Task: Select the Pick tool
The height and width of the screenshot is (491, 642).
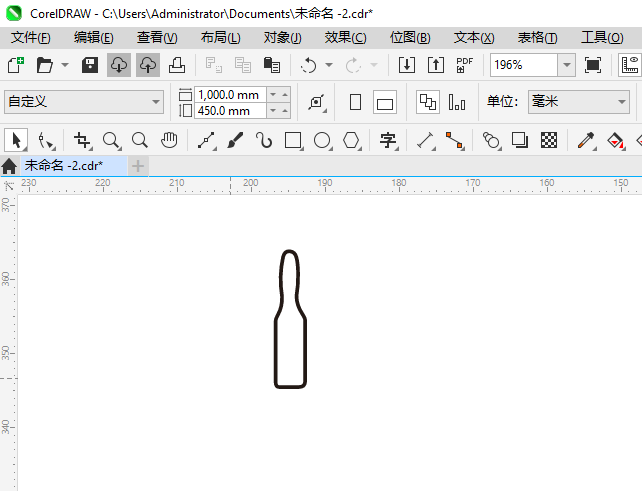Action: coord(16,140)
